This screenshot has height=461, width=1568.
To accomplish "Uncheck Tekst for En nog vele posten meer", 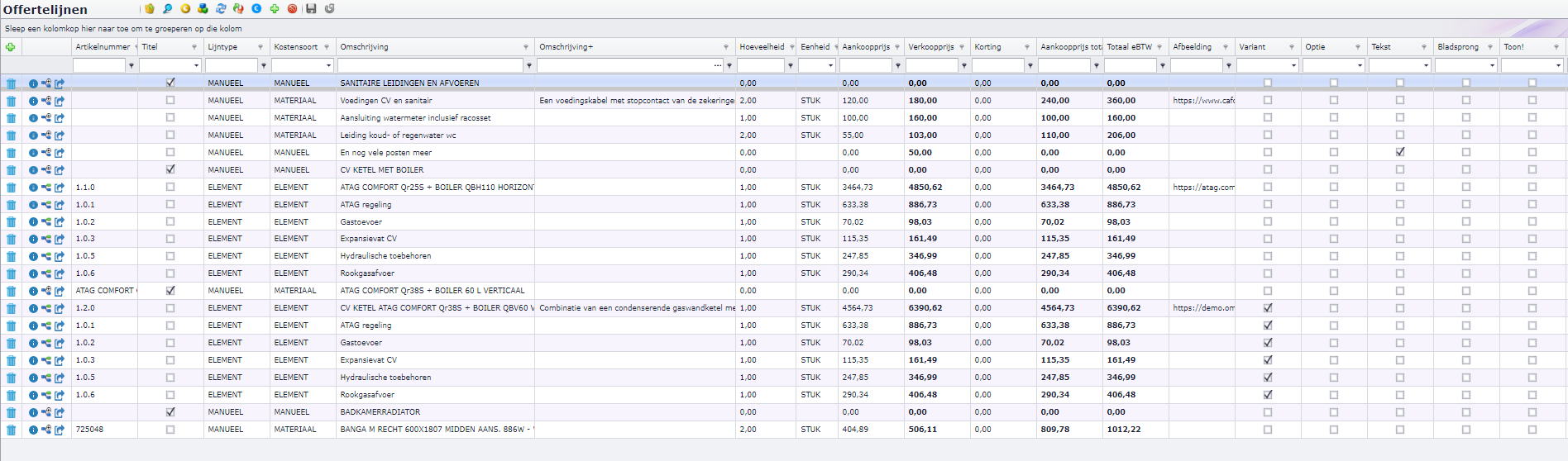I will coord(1400,152).
